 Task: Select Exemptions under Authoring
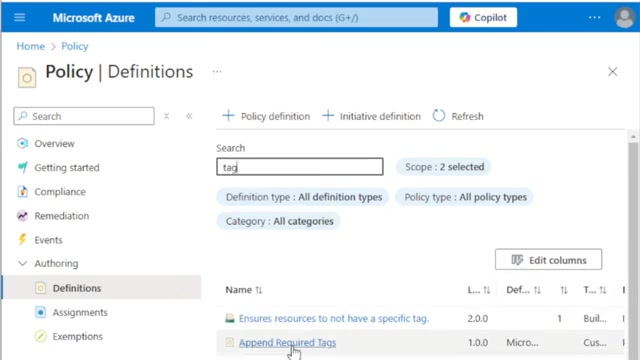(78, 336)
